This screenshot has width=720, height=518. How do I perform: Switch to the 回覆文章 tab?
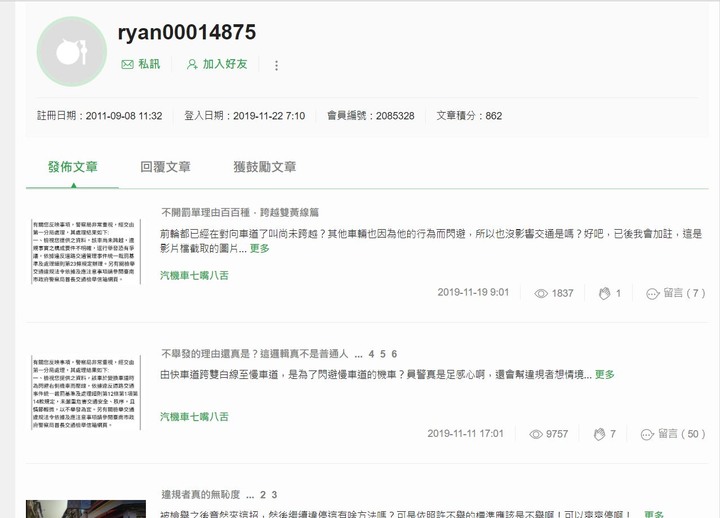coord(165,167)
